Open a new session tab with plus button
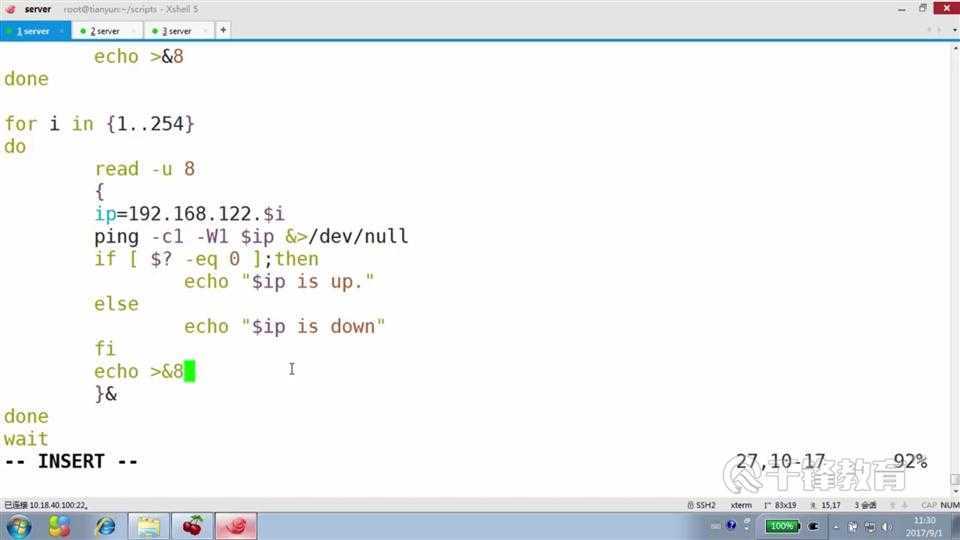 pos(223,30)
